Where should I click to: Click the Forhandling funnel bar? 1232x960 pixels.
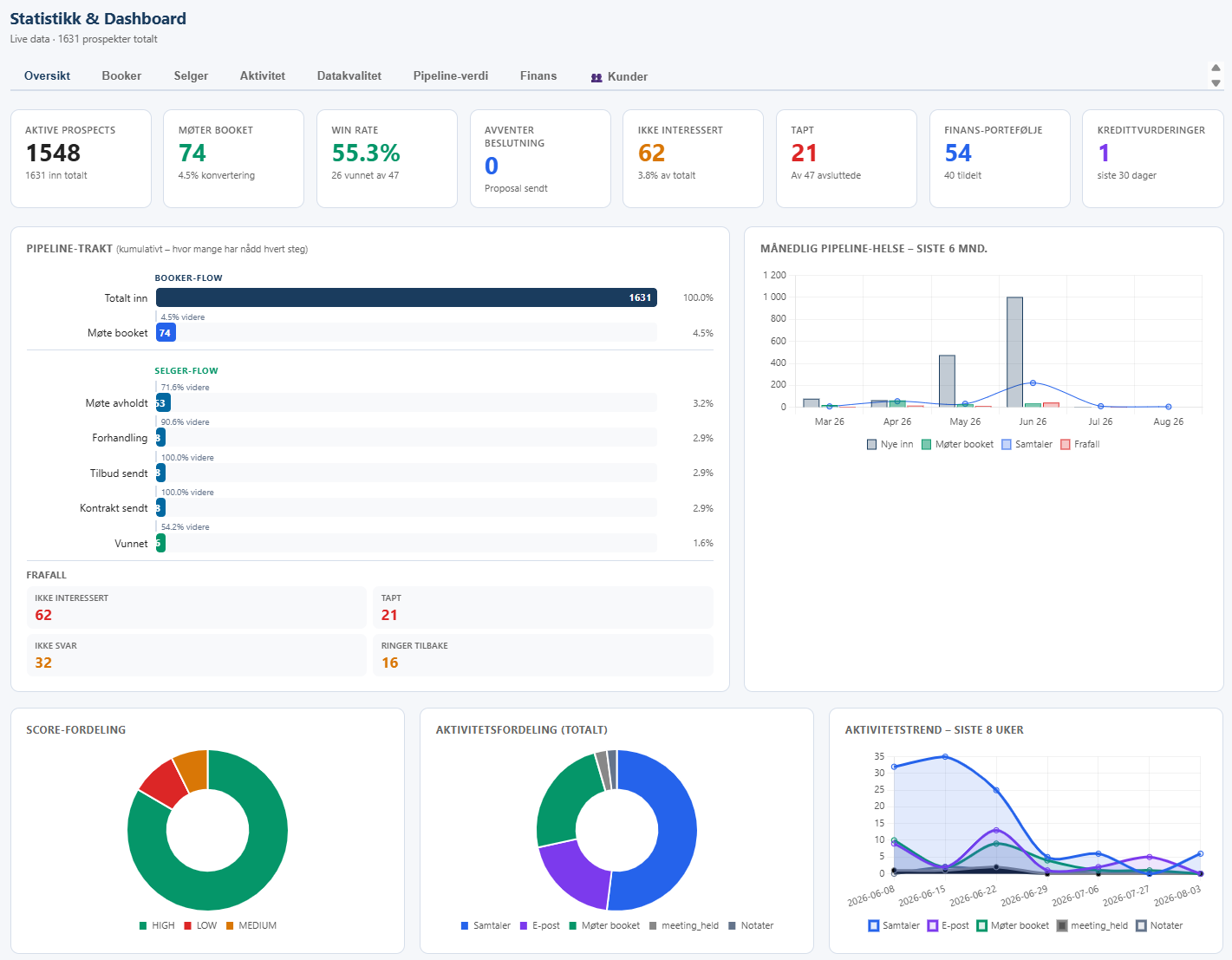pyautogui.click(x=160, y=438)
